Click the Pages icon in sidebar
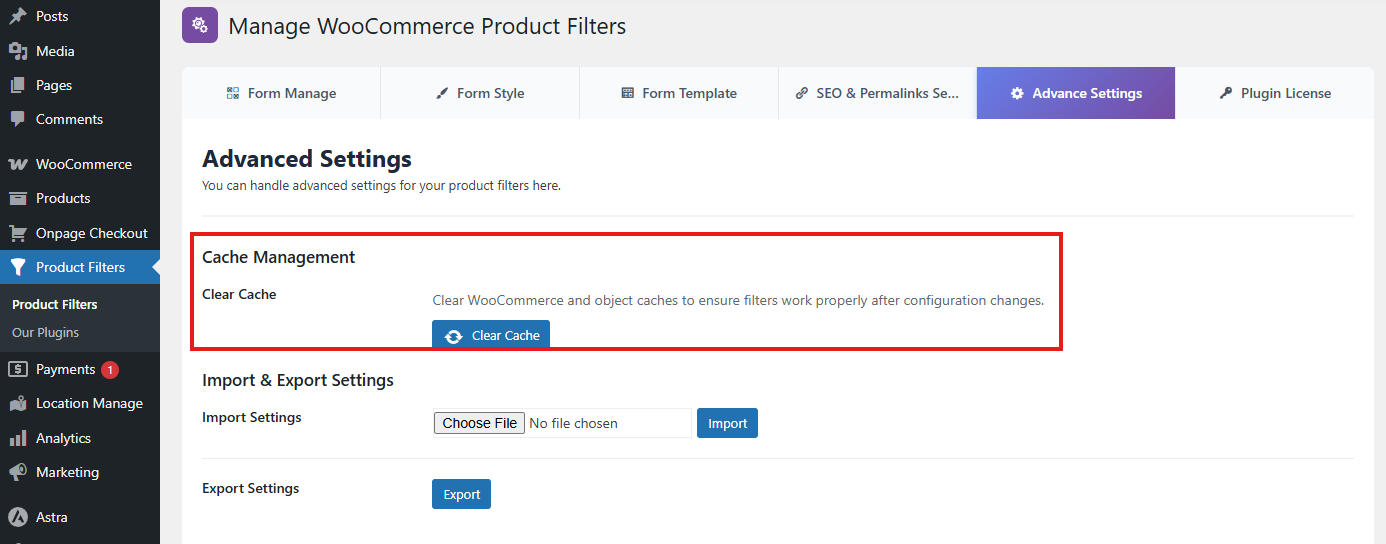1386x544 pixels. click(18, 85)
